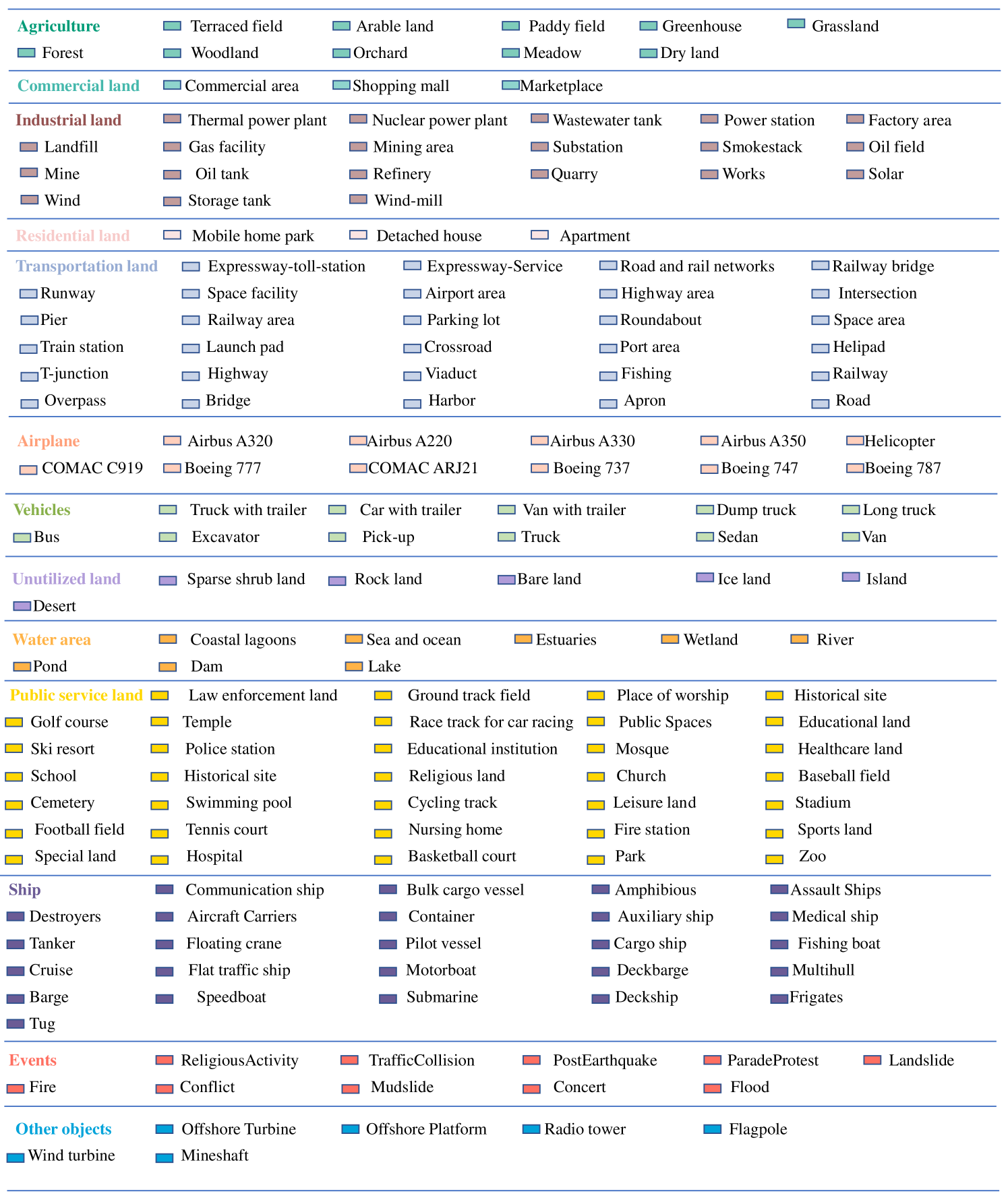The width and height of the screenshot is (1008, 1202).
Task: Select the Sea and ocean label
Action: 414,639
